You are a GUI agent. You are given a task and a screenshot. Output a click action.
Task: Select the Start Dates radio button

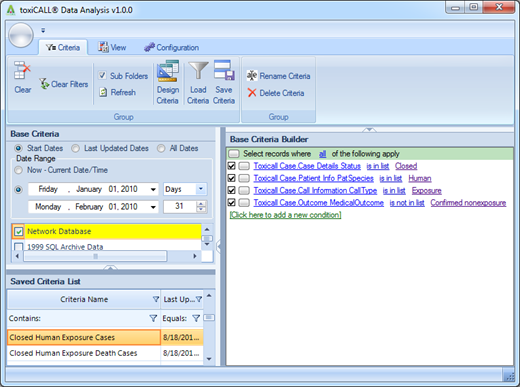[x=19, y=148]
